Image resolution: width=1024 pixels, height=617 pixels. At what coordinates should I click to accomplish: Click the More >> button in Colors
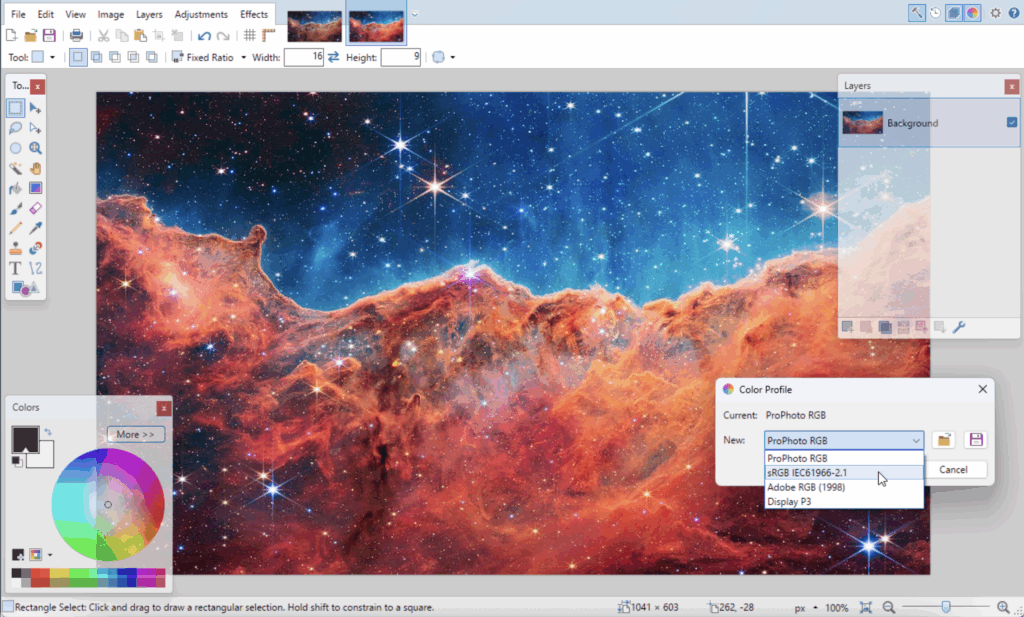pos(136,435)
